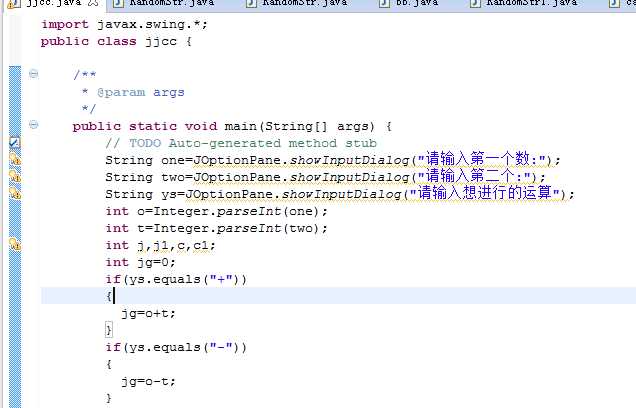Click the 'jg=o+t;' statement
Viewport: 636px width, 408px height.
148,314
